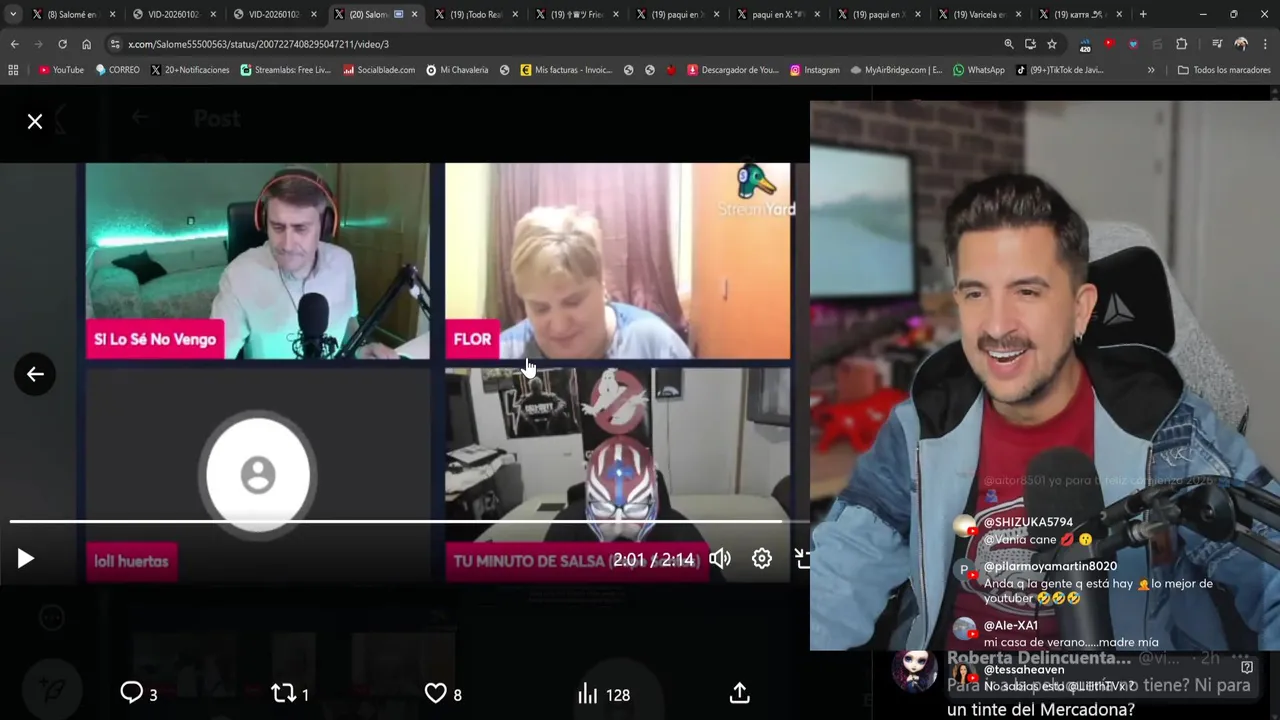The height and width of the screenshot is (720, 1280).
Task: Open Chrome three-dot menu
Action: (1265, 44)
